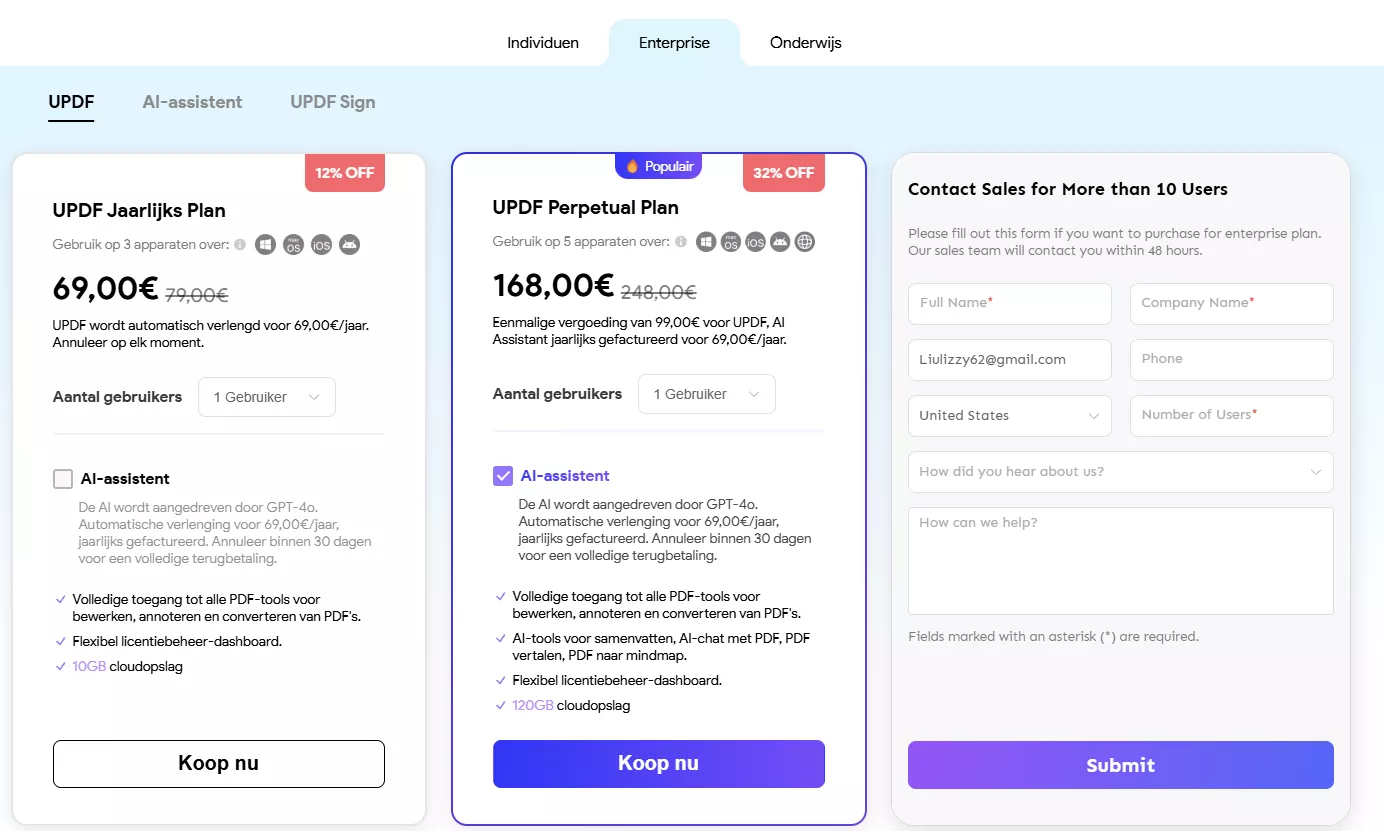Uncheck AI-assistent in the Perpetual Plan
The height and width of the screenshot is (831, 1384).
click(x=503, y=476)
